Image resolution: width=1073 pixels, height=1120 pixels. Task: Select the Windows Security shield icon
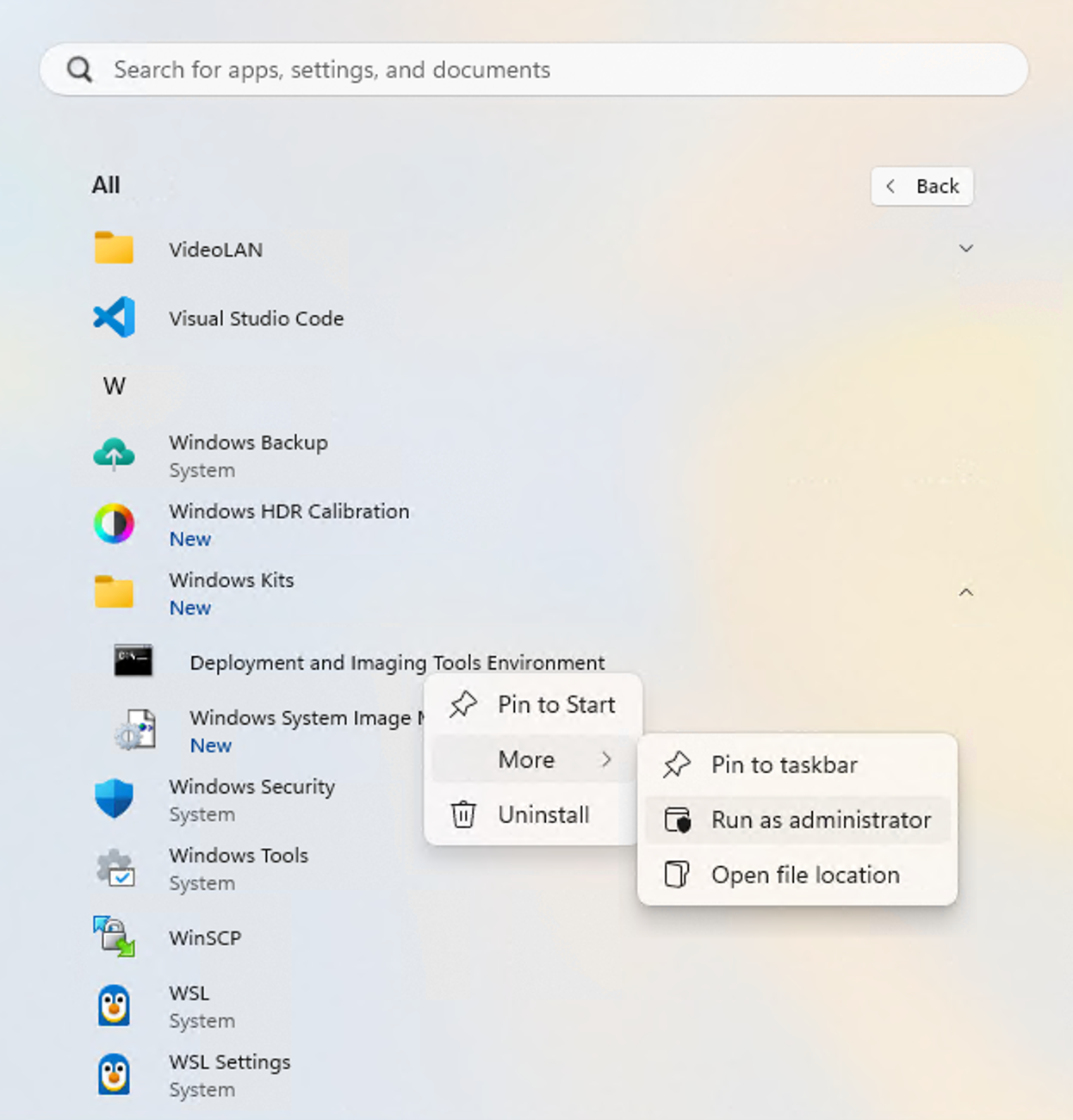point(113,799)
